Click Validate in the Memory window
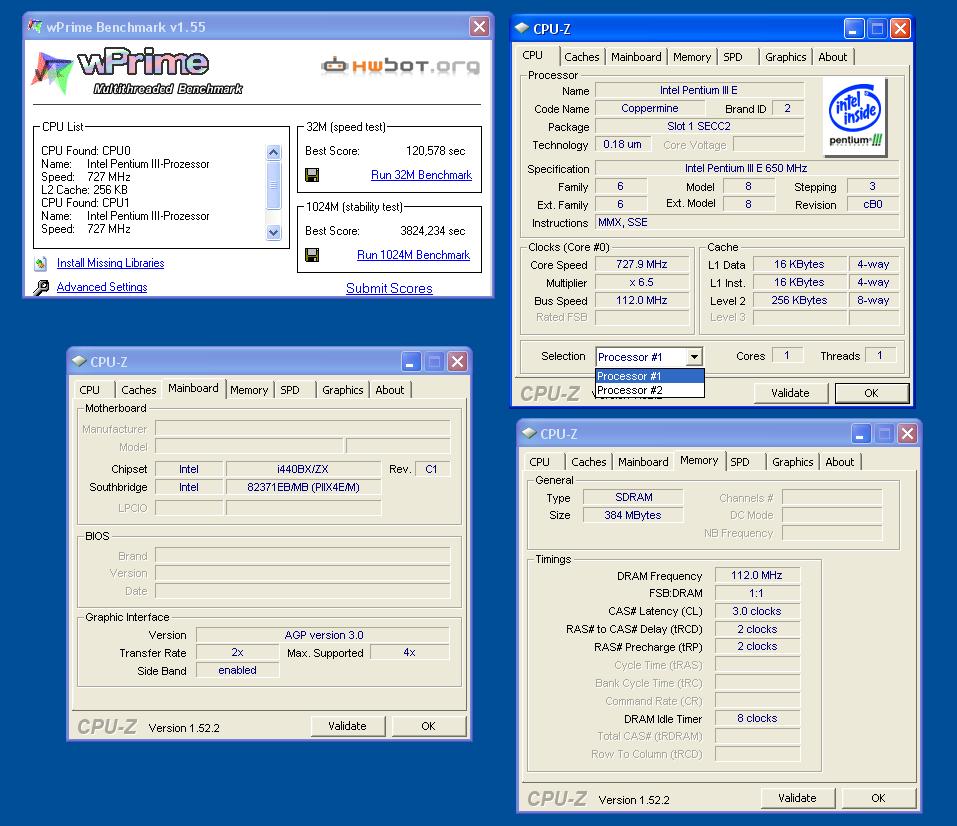Image resolution: width=957 pixels, height=826 pixels. pos(797,798)
